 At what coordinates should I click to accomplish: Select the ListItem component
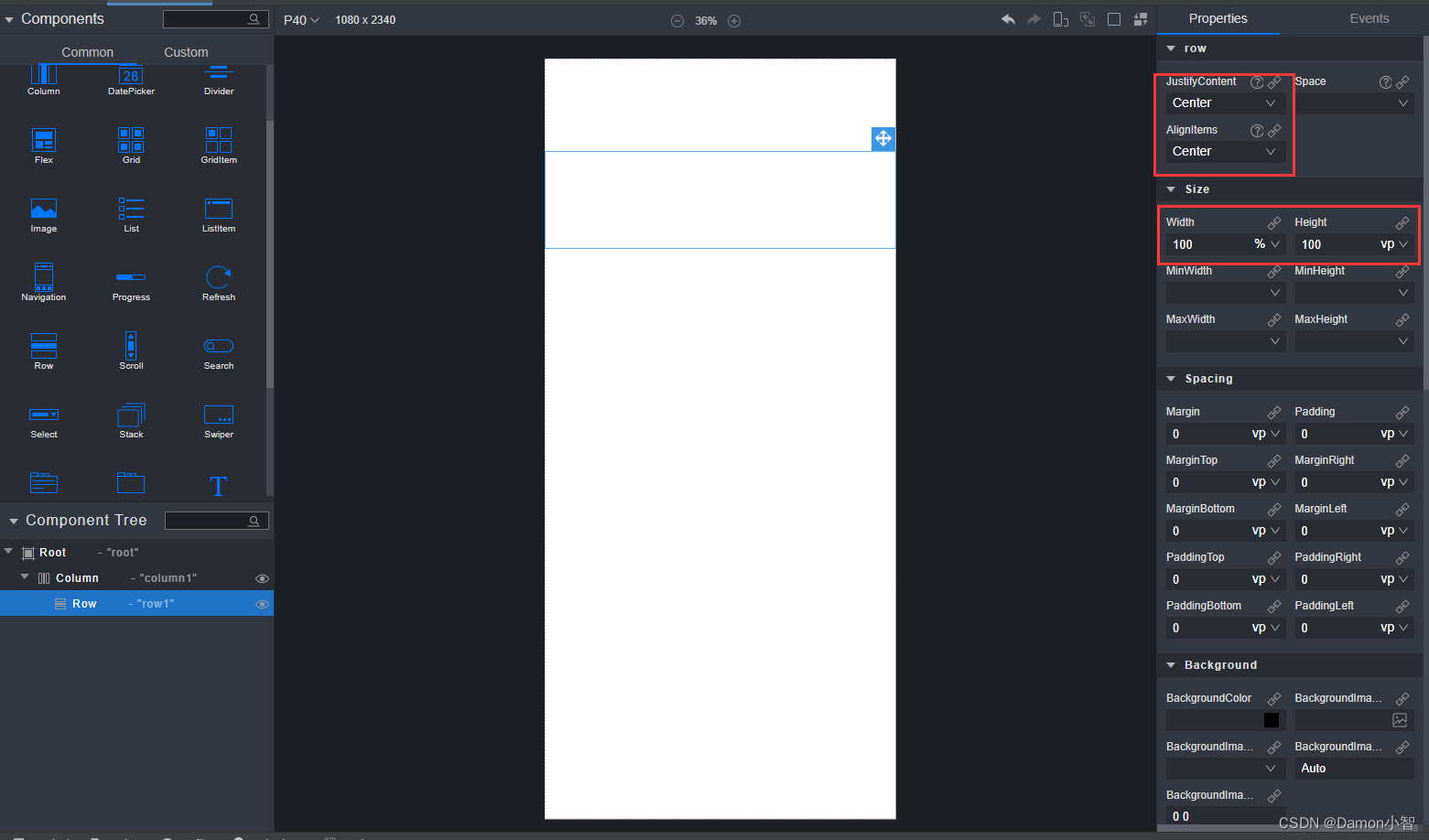click(x=219, y=216)
